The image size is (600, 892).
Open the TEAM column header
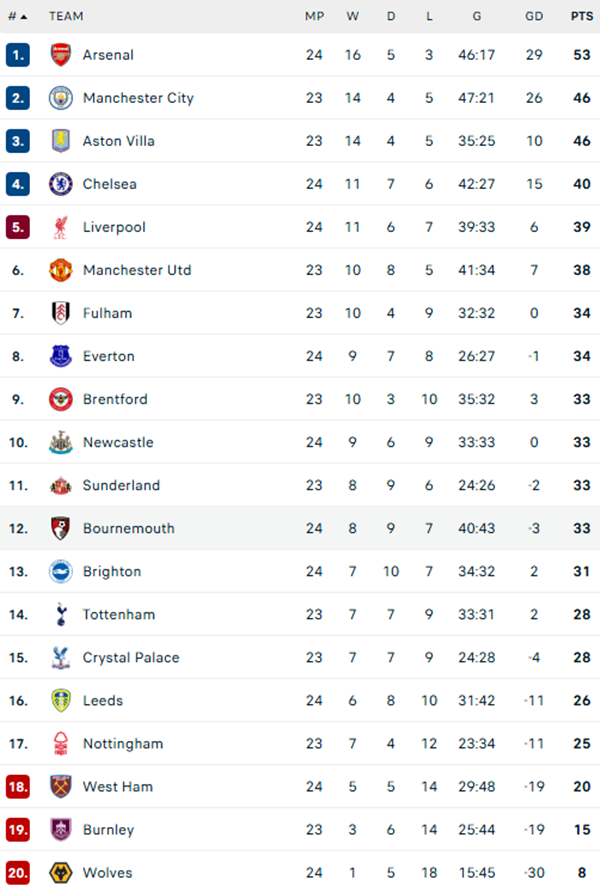pos(67,16)
